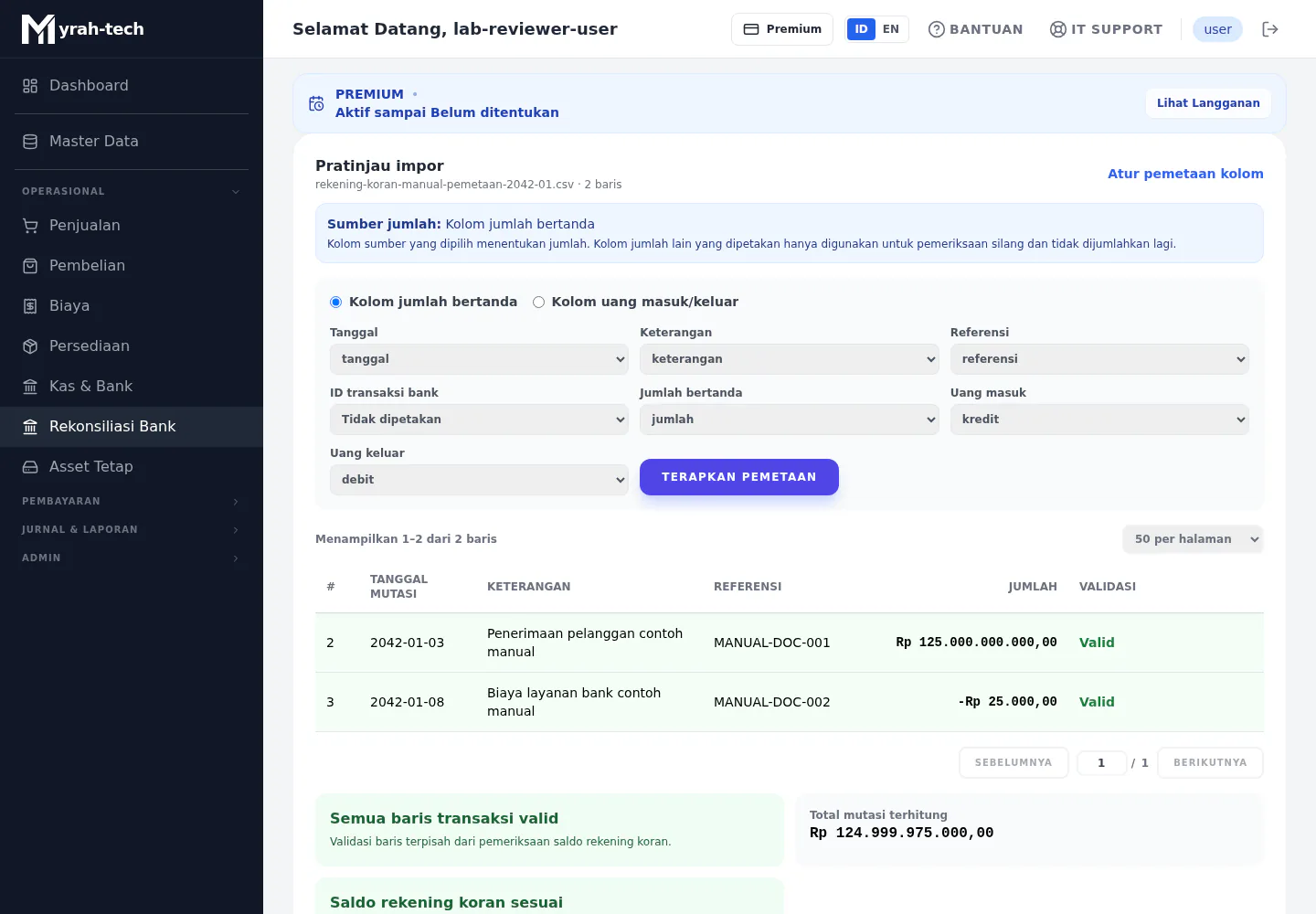Image resolution: width=1316 pixels, height=914 pixels.
Task: Click the IT Support lifebuoy icon
Action: point(1058,29)
